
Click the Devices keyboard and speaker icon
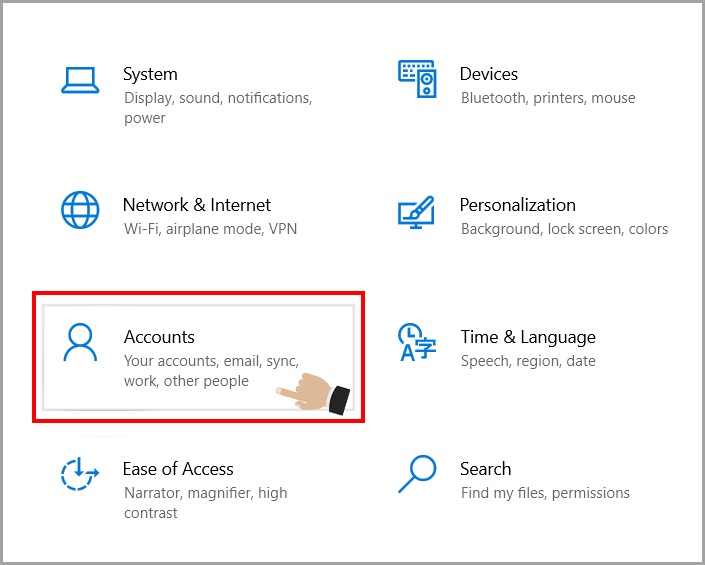(416, 78)
